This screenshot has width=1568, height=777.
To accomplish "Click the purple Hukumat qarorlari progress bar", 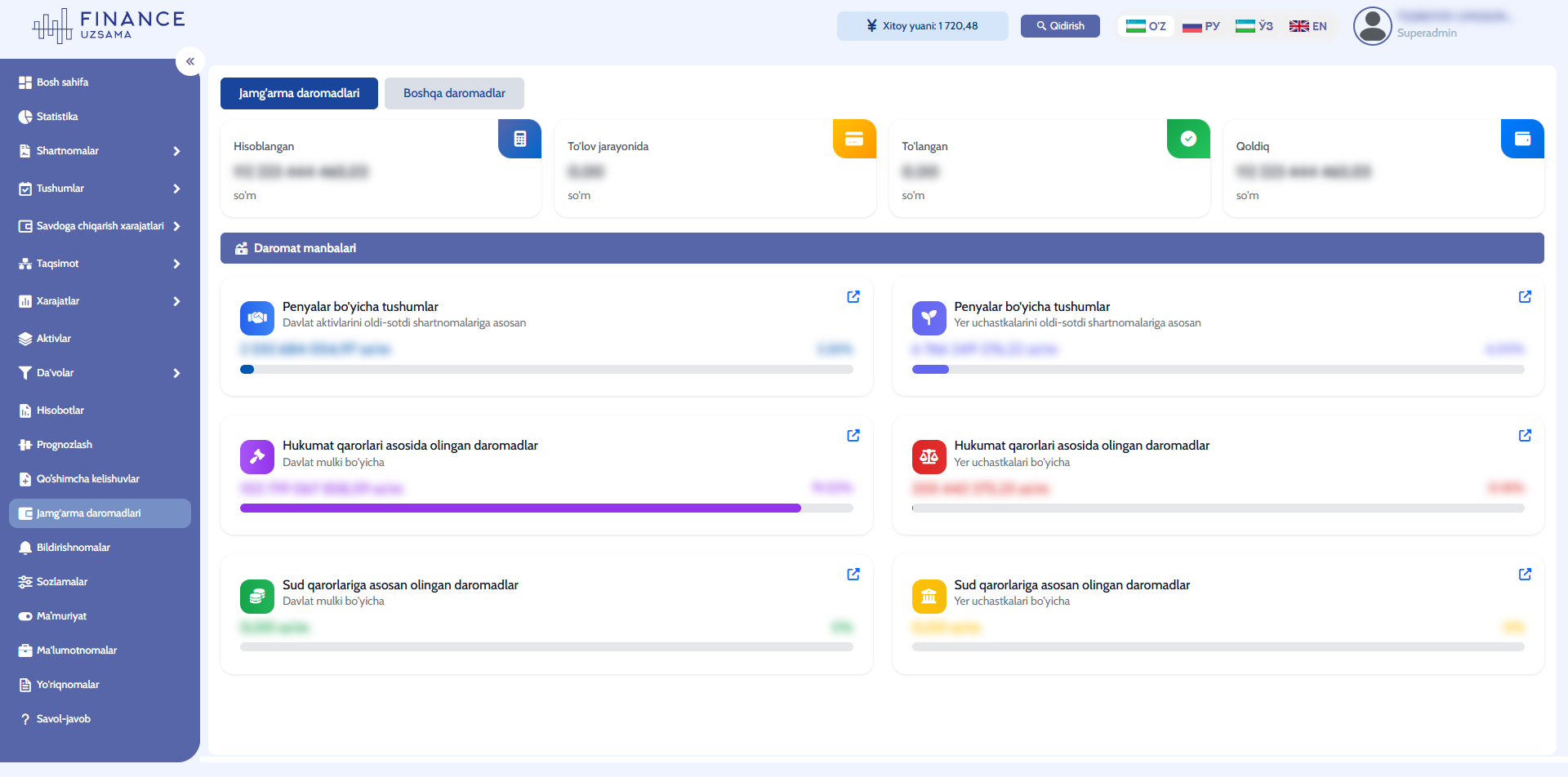I will pos(520,508).
